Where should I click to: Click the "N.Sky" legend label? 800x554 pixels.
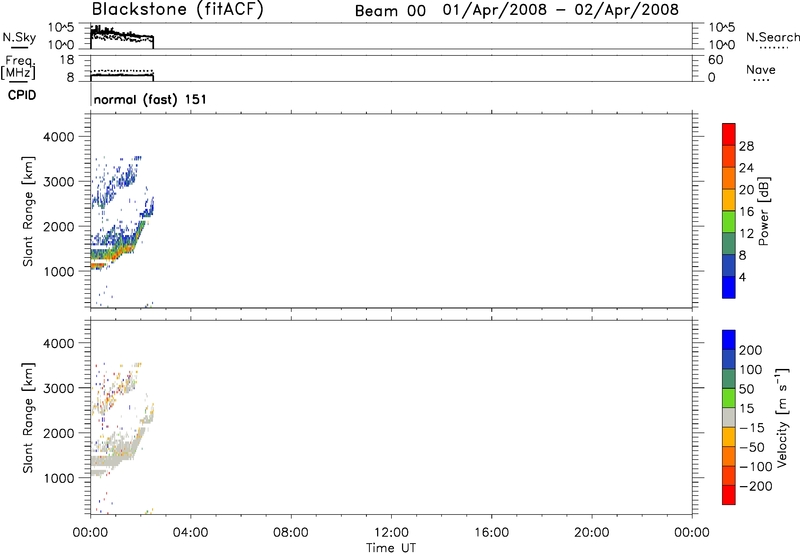[19, 37]
